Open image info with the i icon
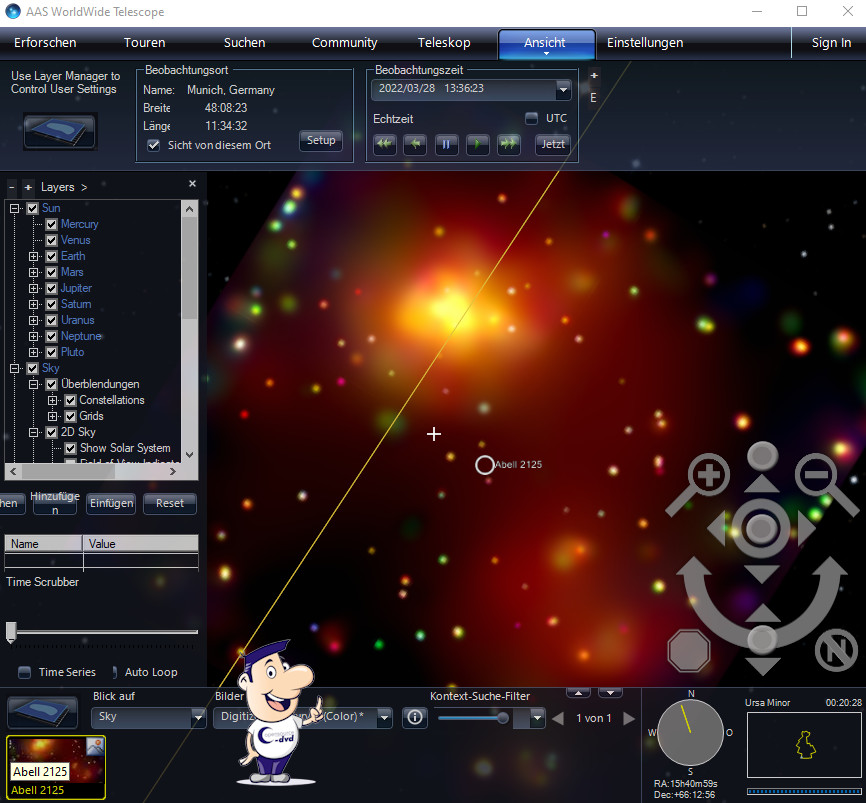 pos(415,717)
